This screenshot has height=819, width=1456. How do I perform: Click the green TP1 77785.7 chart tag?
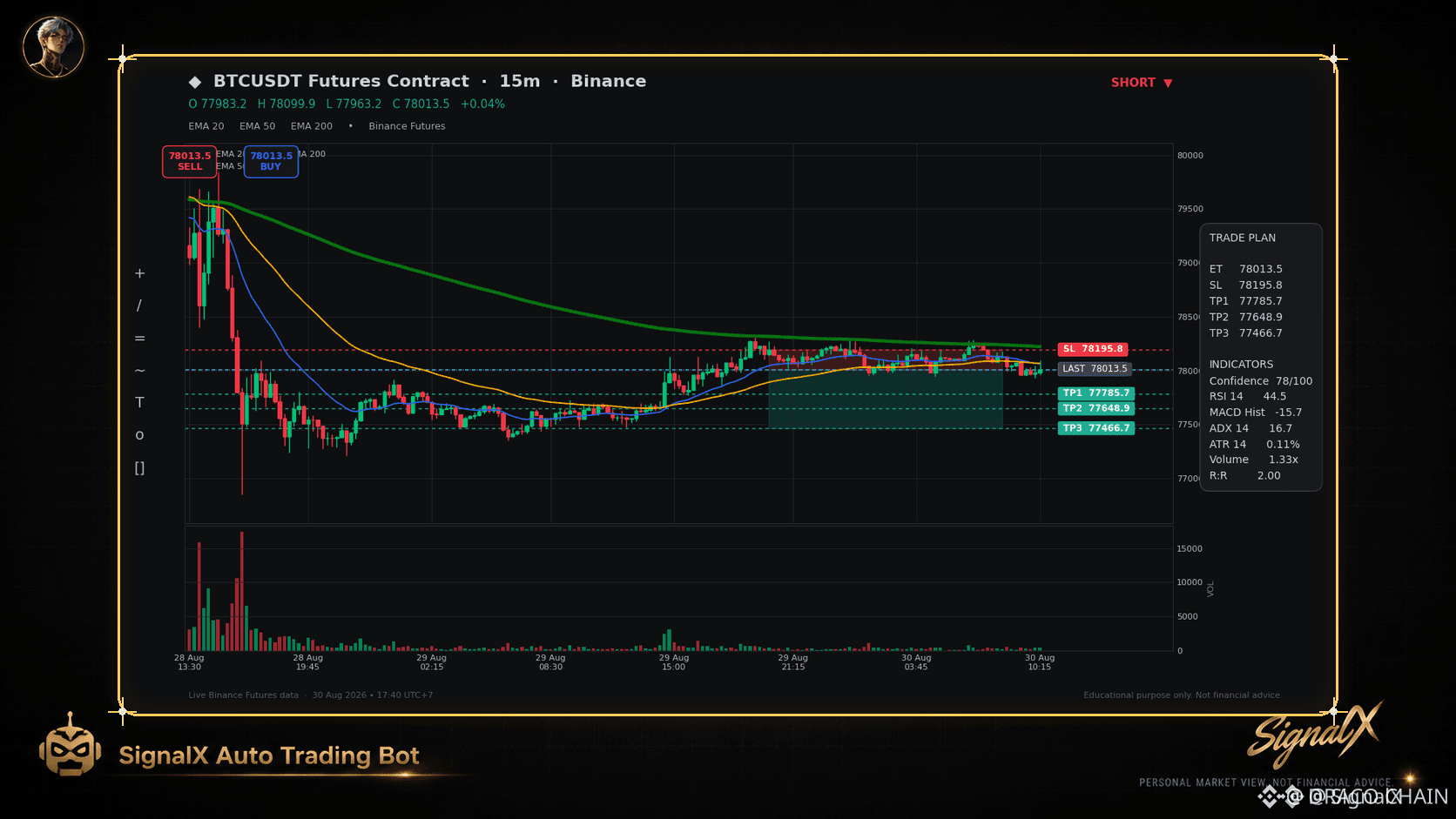click(x=1096, y=393)
